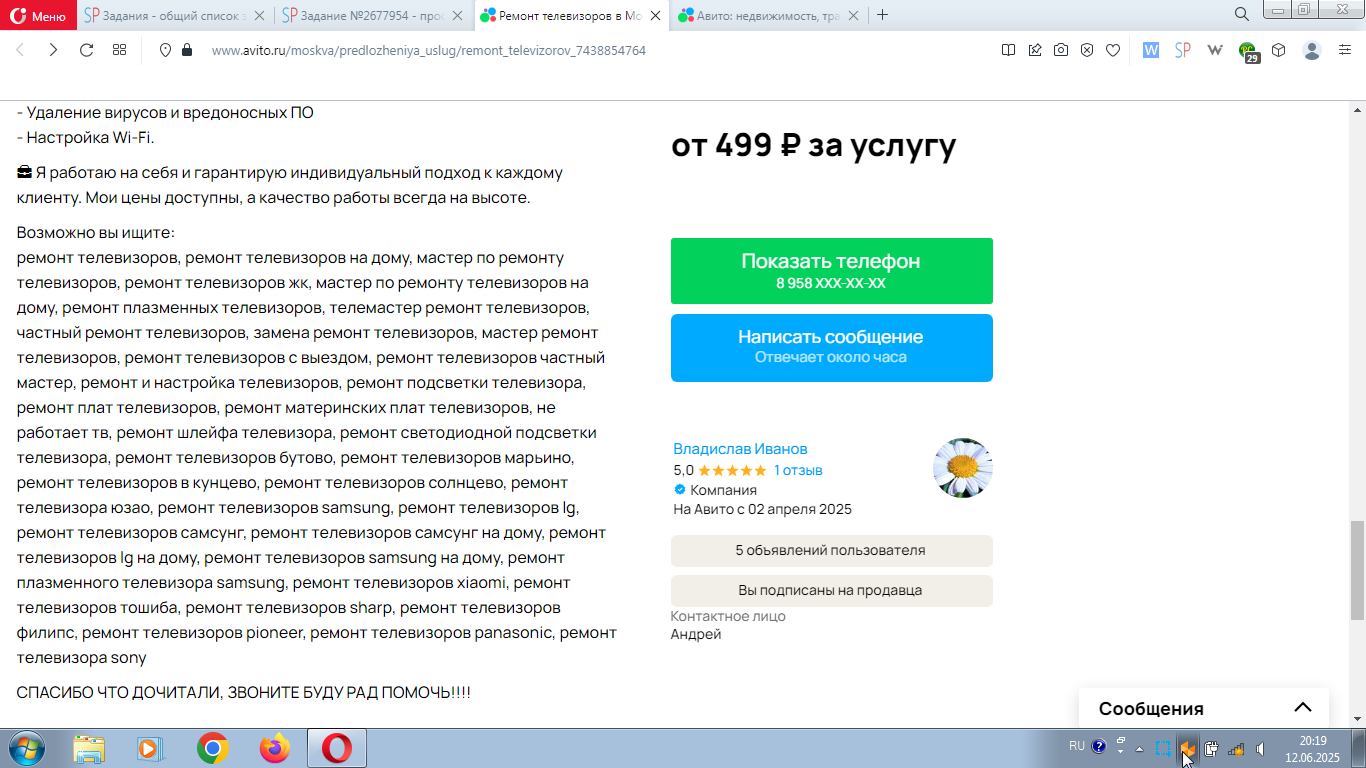Click 'Вы подписаны на продавца' button
The image size is (1366, 768).
832,590
